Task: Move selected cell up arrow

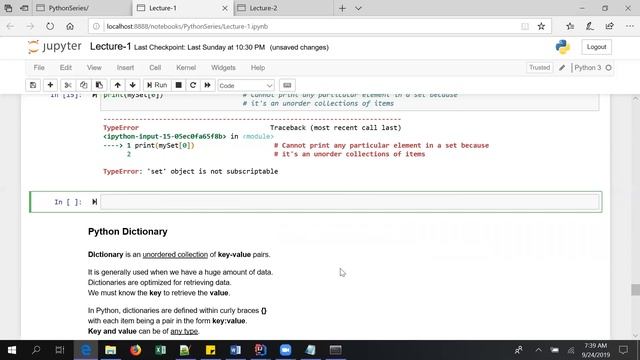Action: point(118,85)
